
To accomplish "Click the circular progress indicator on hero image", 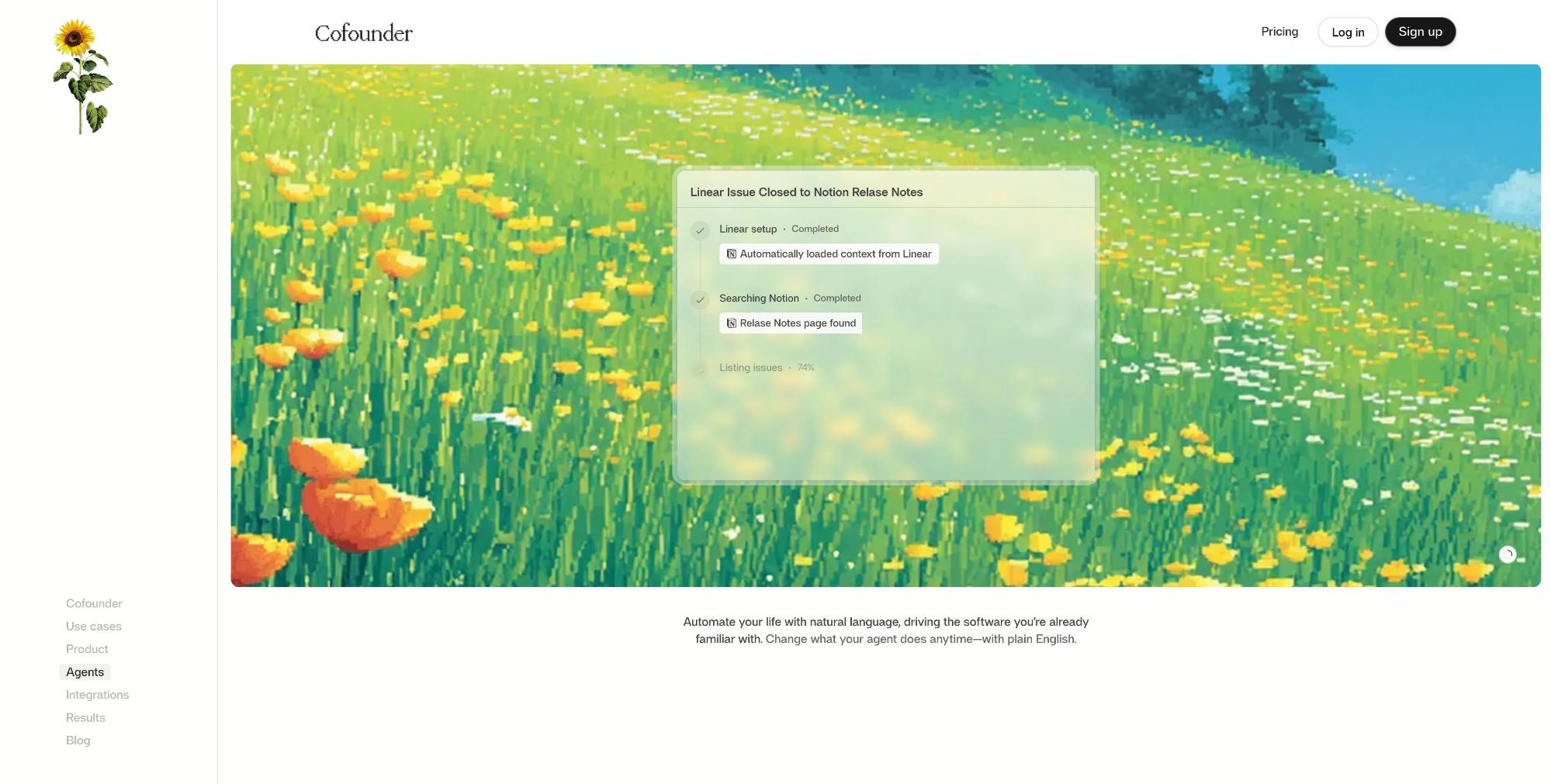I will [1507, 554].
